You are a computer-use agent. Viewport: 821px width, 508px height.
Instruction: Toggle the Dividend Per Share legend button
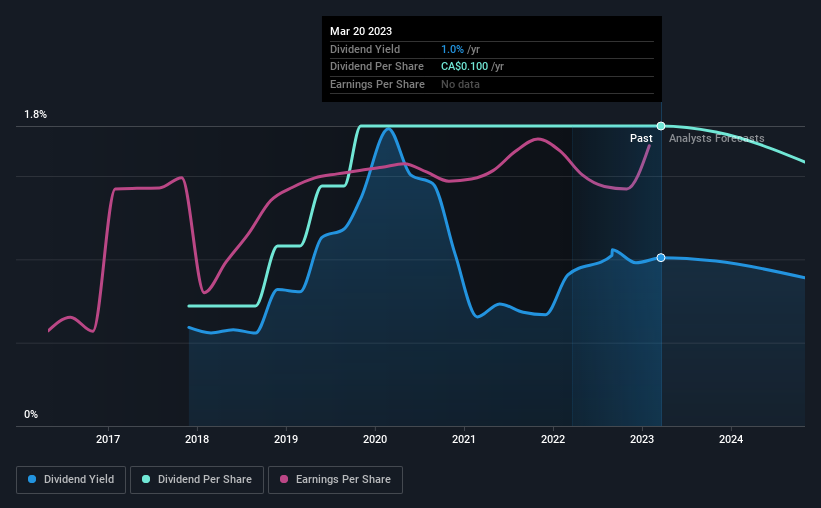tap(197, 480)
